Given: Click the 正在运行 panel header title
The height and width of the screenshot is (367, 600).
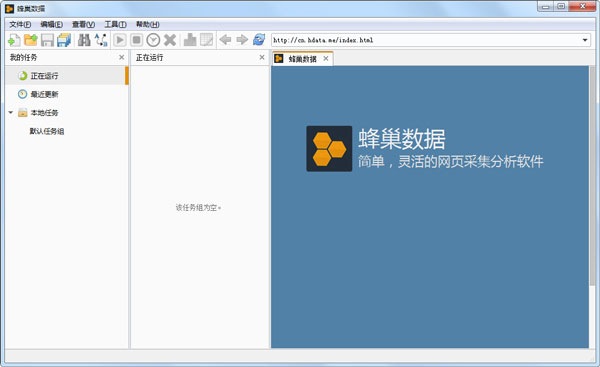Looking at the screenshot, I should (x=149, y=57).
